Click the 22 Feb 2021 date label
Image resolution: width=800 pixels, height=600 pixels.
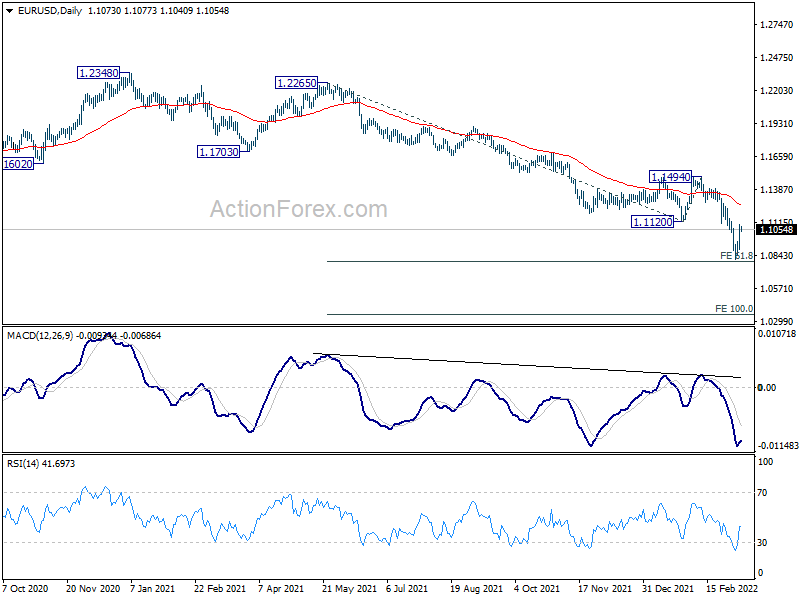click(220, 588)
